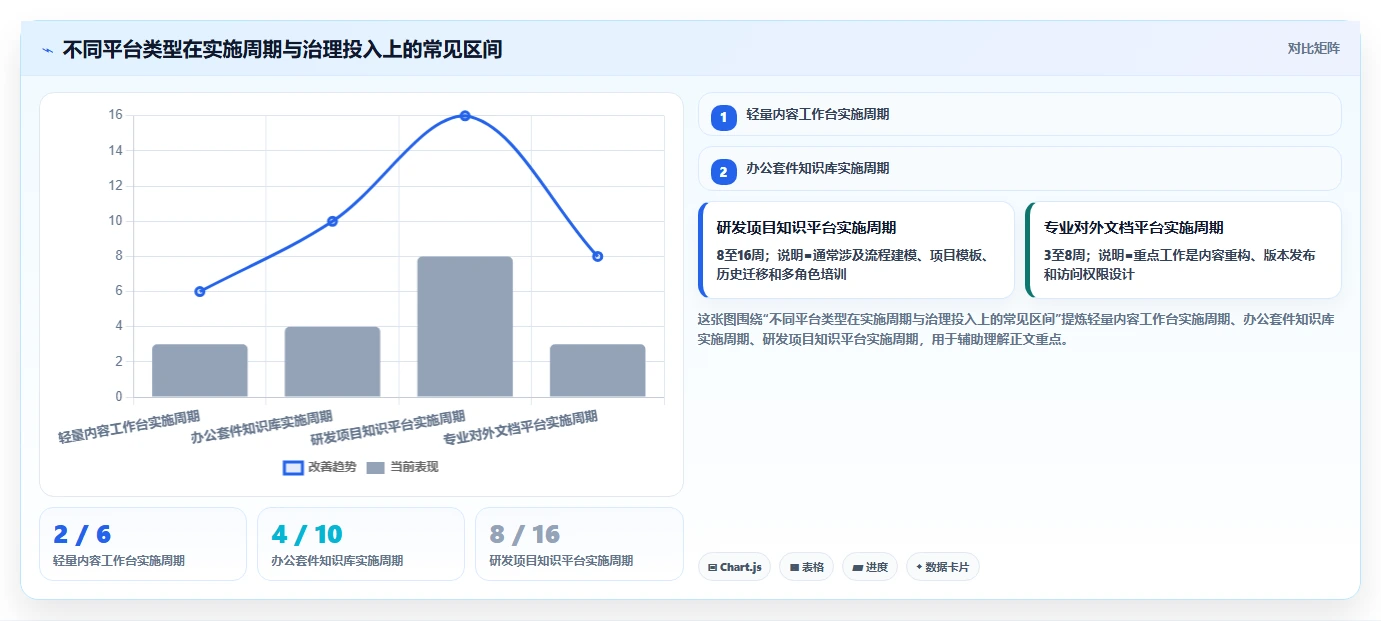The image size is (1381, 621).
Task: Click the last line point at value 8
Action: tap(597, 256)
